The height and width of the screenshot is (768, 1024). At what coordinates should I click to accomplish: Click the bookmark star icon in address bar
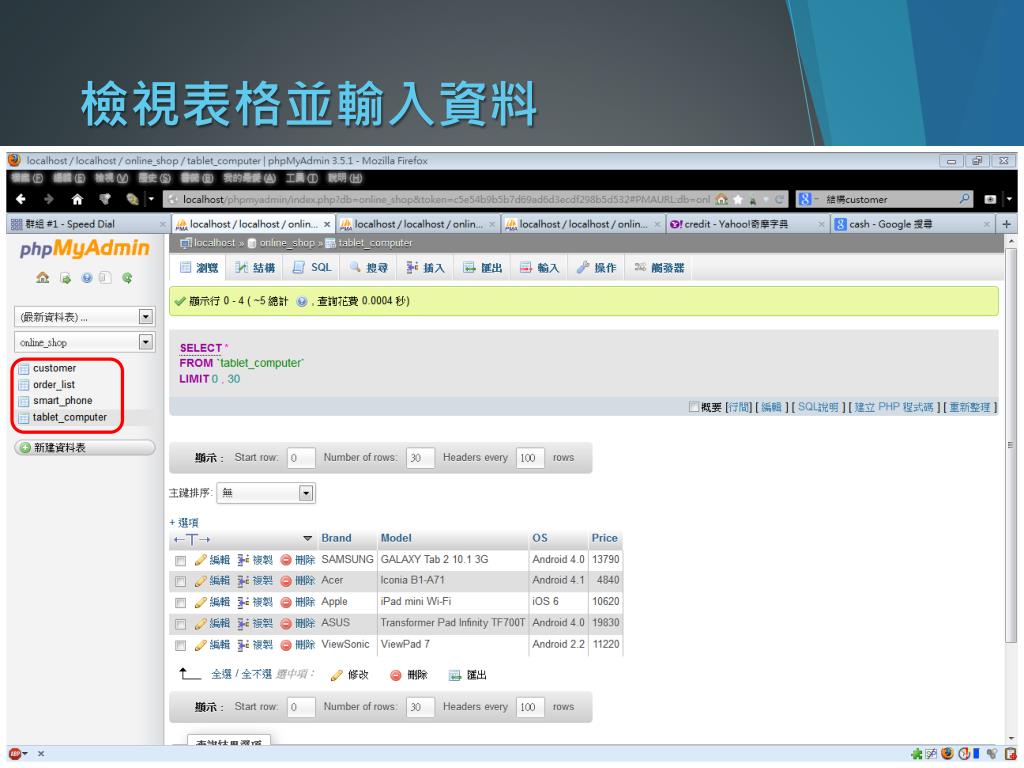pos(738,199)
